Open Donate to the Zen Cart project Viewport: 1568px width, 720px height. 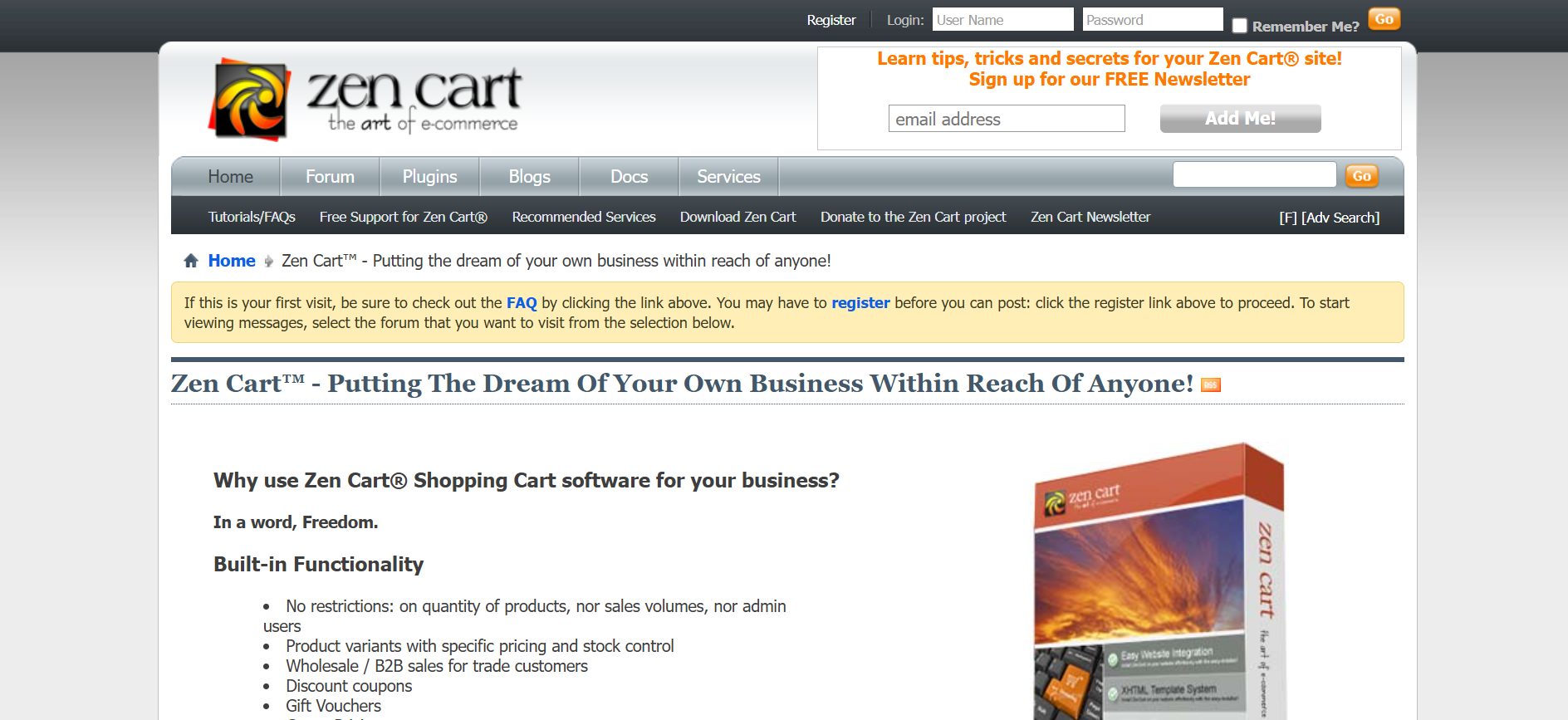(913, 217)
